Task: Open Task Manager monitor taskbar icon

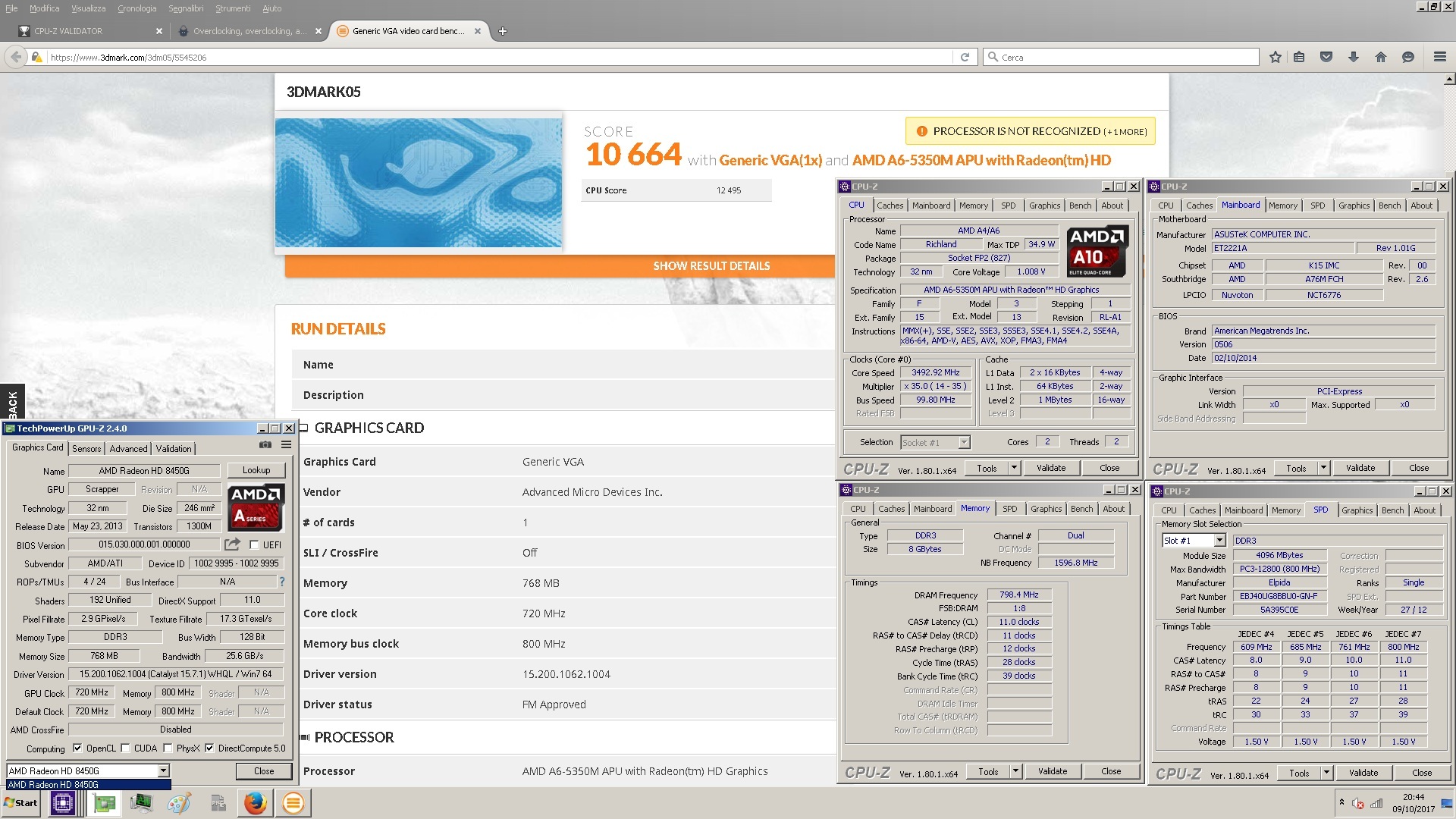Action: [142, 803]
